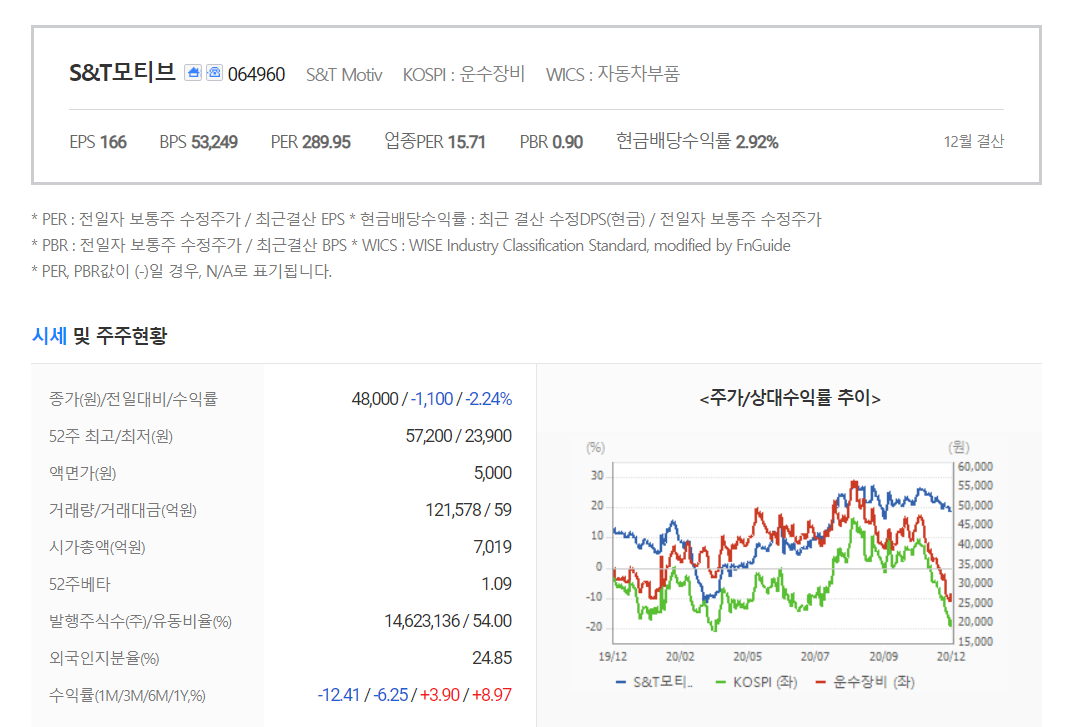Open the company homepage house icon
The width and height of the screenshot is (1075, 727).
193,73
